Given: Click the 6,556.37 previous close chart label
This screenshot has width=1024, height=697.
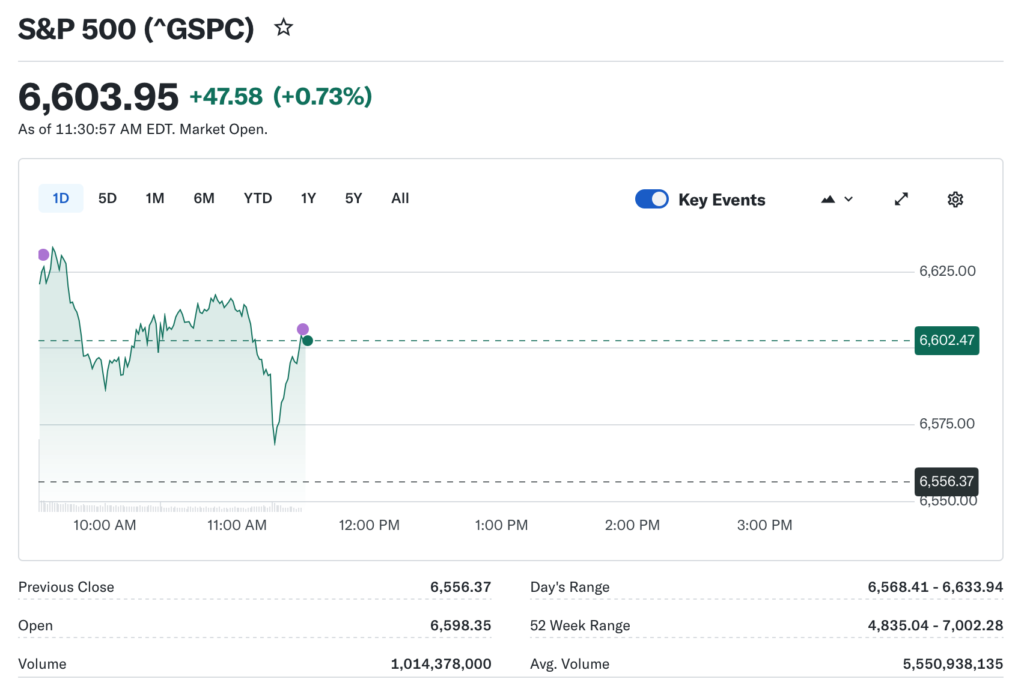Looking at the screenshot, I should (x=947, y=481).
